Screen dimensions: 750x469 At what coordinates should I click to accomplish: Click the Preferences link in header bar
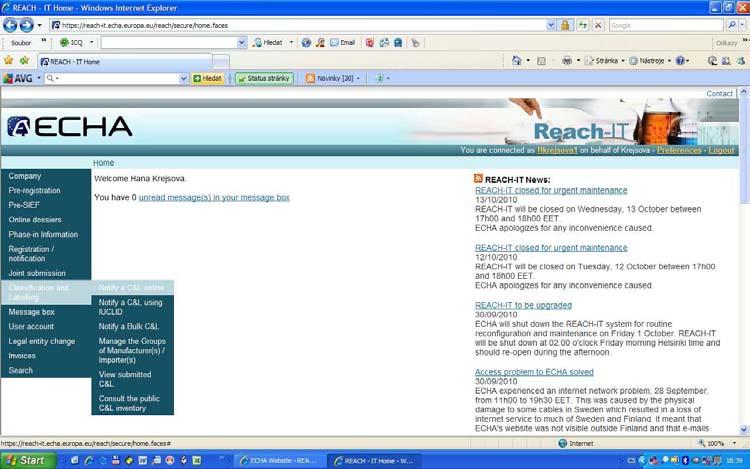click(x=679, y=150)
